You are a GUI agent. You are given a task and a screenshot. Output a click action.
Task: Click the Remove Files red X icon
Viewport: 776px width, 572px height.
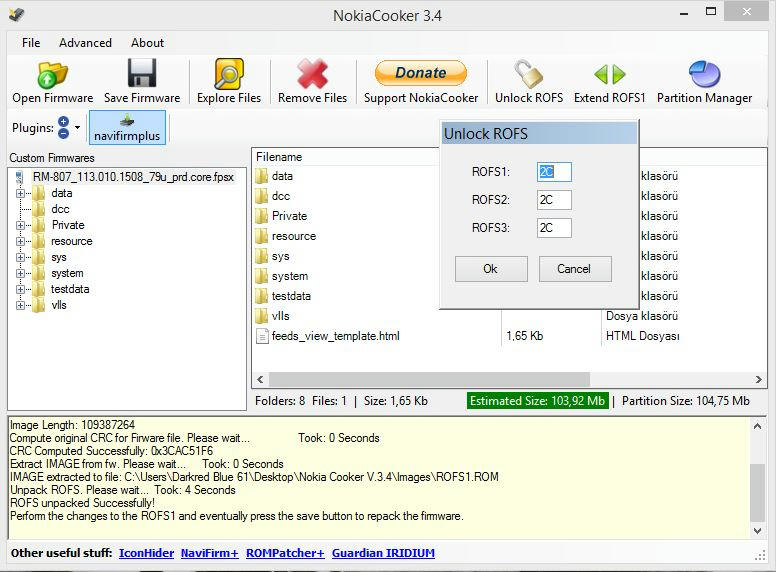[312, 74]
